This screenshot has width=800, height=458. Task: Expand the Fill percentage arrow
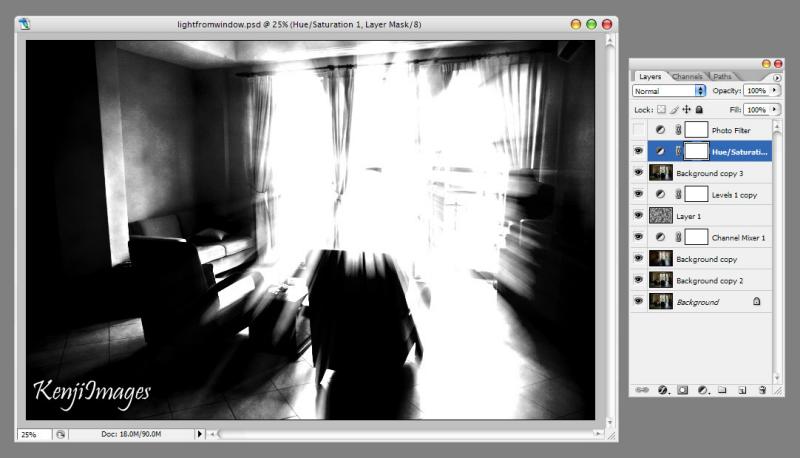tap(775, 109)
